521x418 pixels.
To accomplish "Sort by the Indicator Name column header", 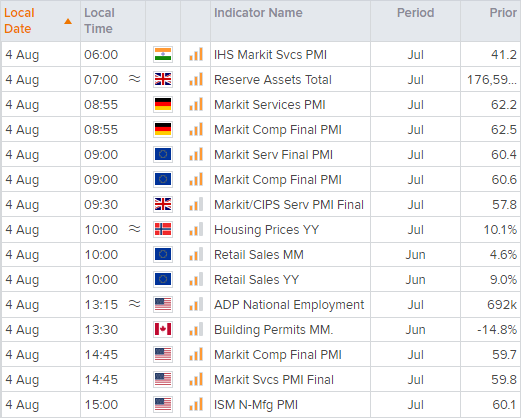I will click(x=258, y=13).
